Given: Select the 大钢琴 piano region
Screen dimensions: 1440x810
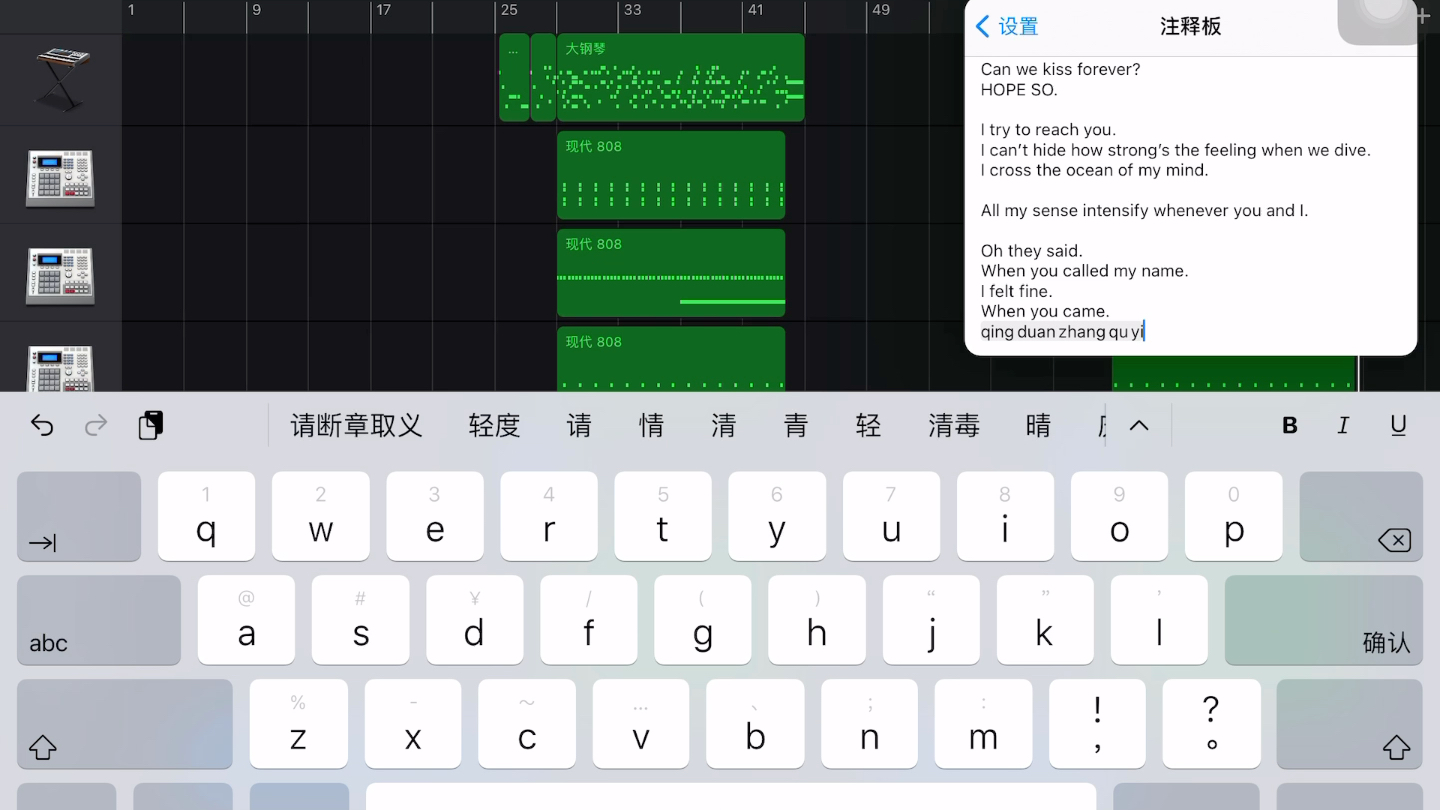Looking at the screenshot, I should point(681,78).
